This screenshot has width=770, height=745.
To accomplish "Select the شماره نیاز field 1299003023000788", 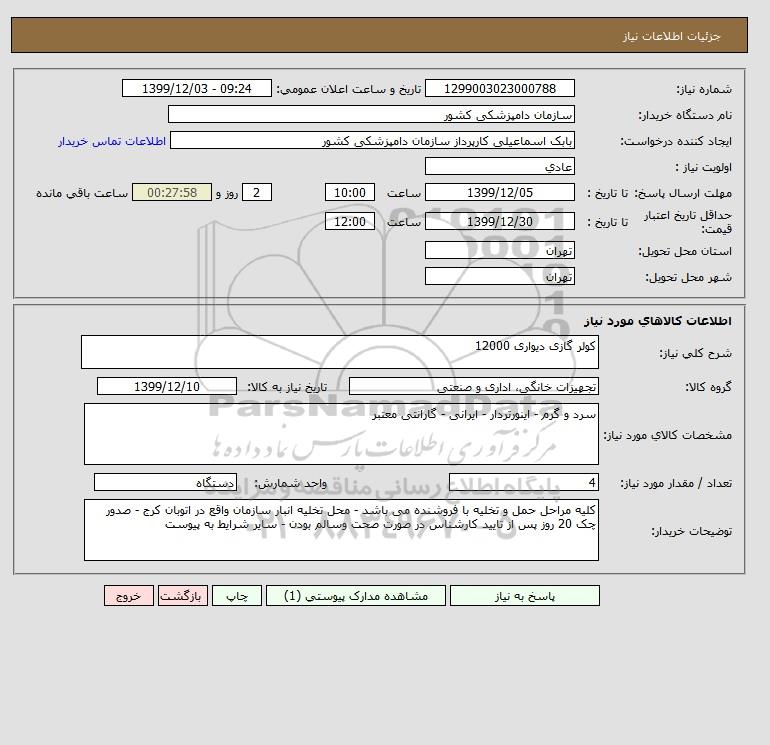I will tap(499, 88).
